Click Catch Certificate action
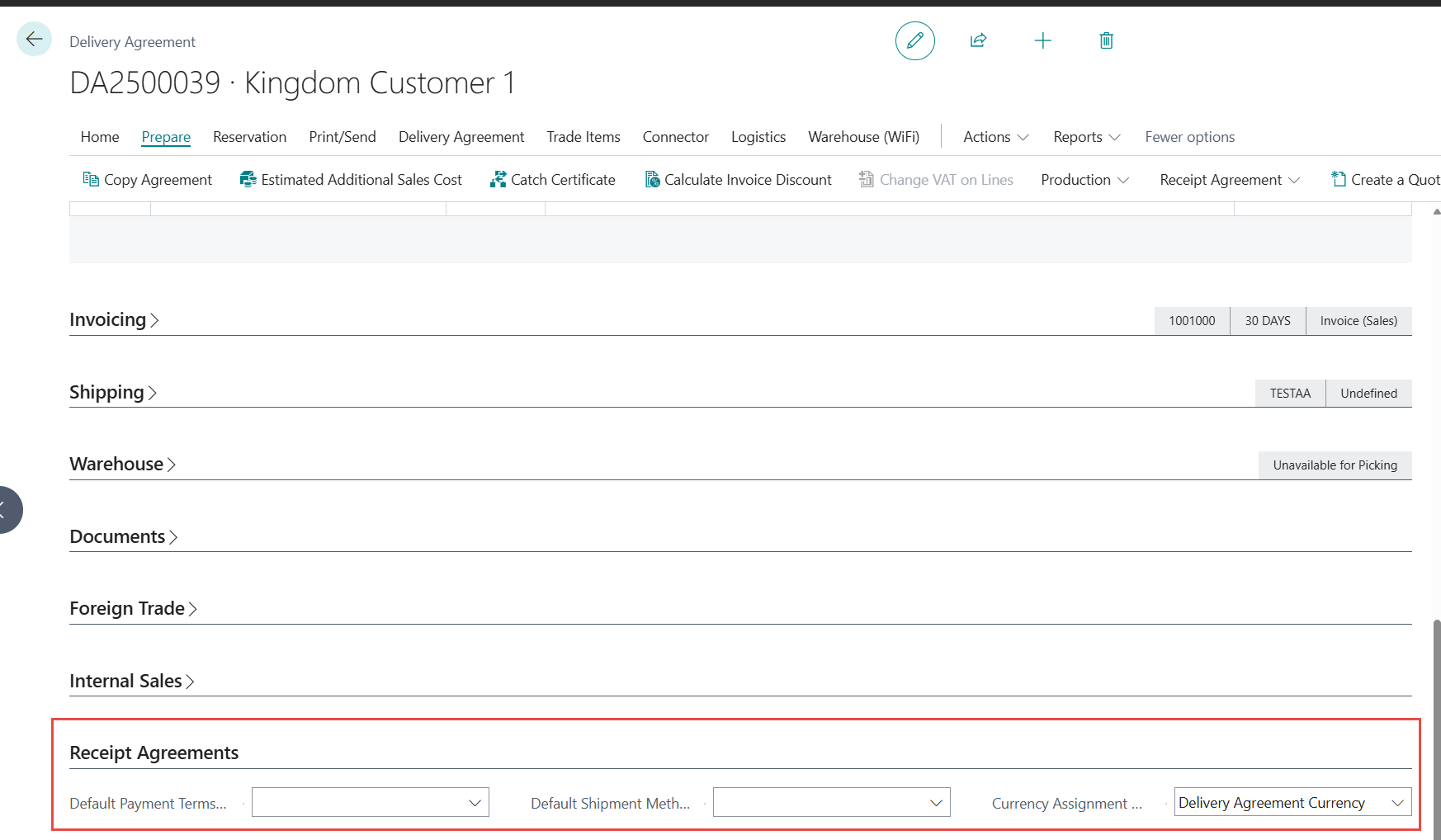Viewport: 1441px width, 840px height. (x=552, y=180)
